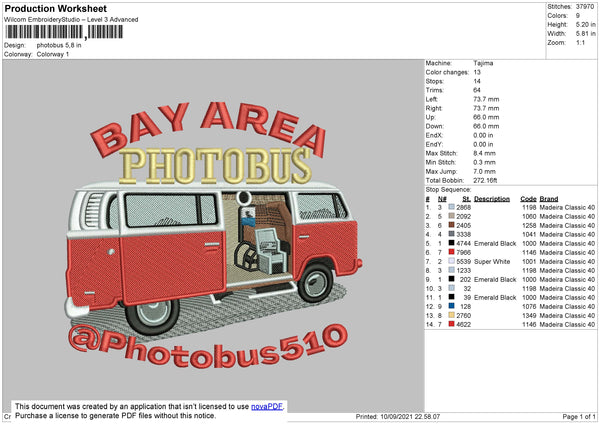
Task: Click 'Emerald Black' description in stop 5
Action: click(495, 243)
